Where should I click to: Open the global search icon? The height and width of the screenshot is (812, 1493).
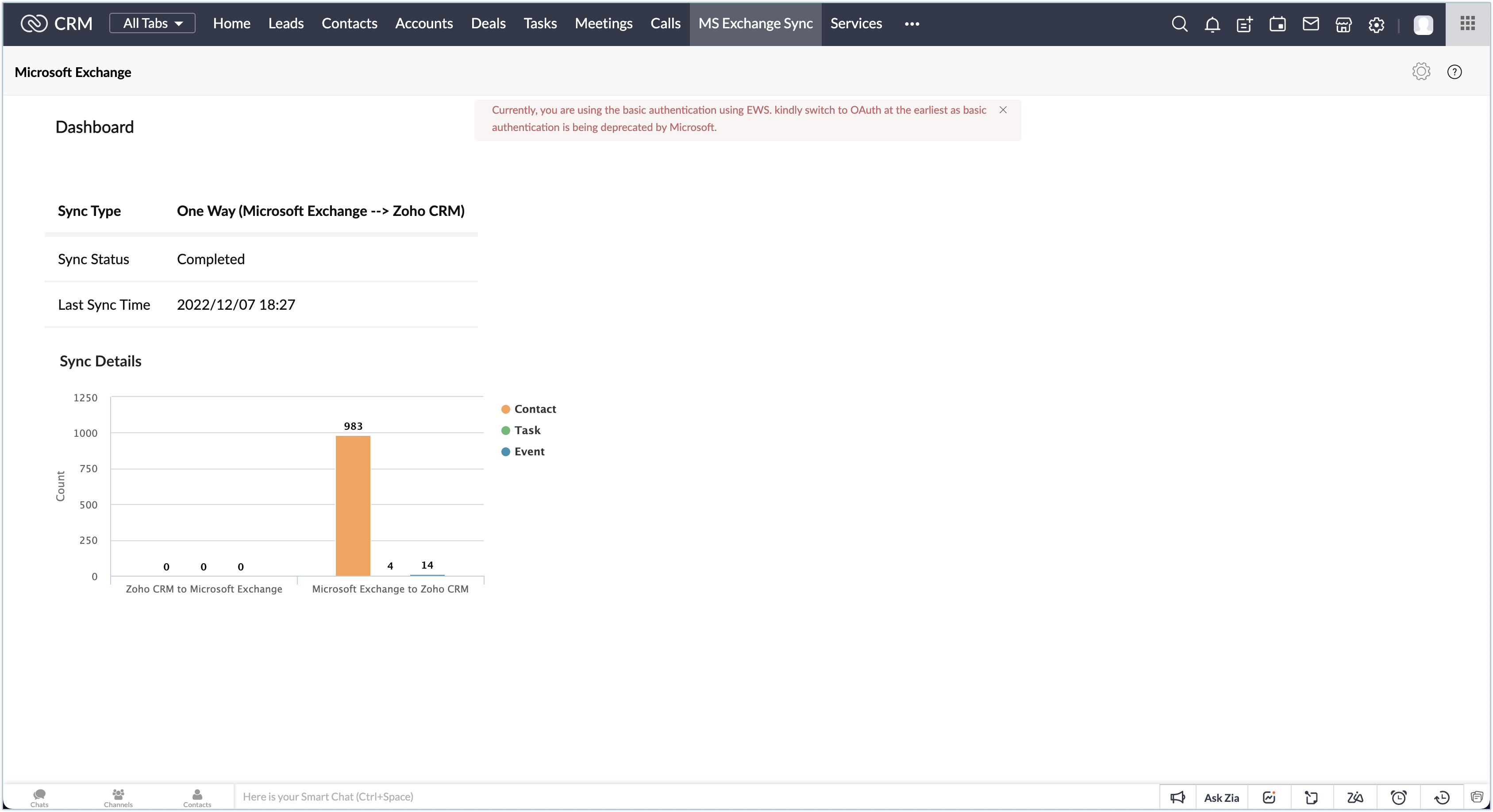1179,24
